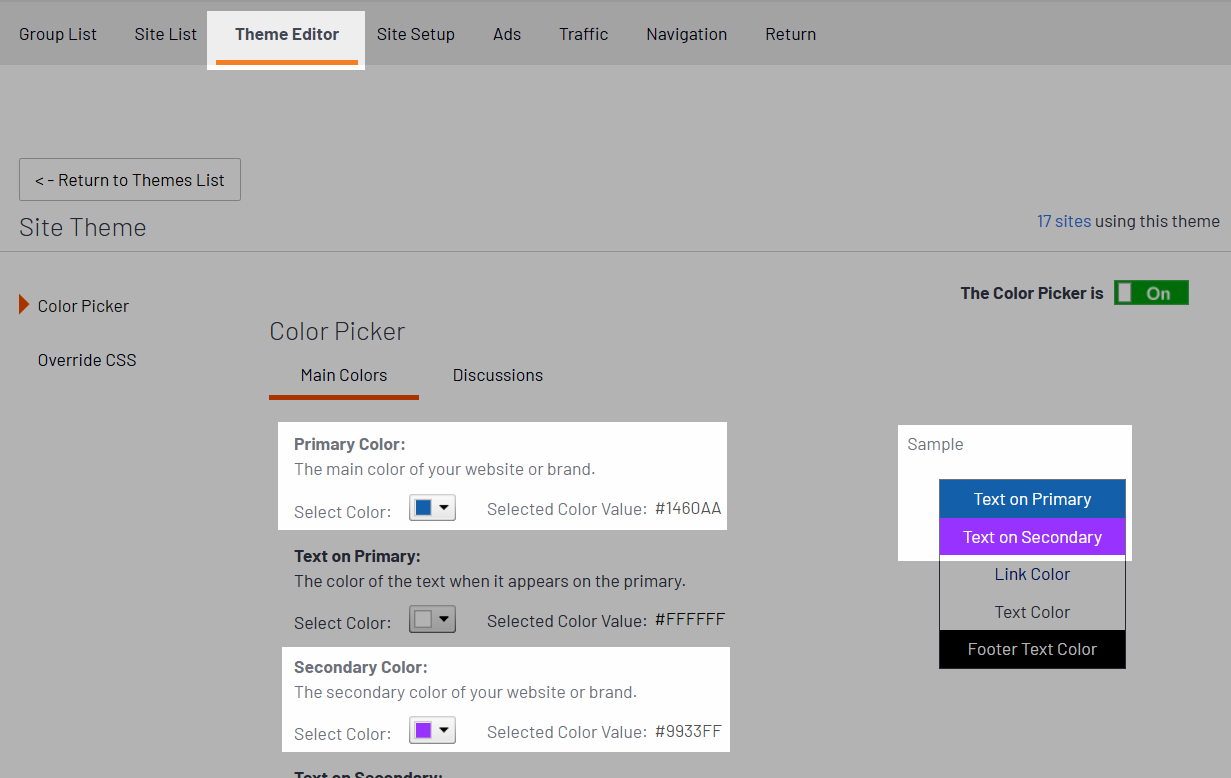Select Color Picker in the sidebar
Viewport: 1231px width, 778px height.
click(83, 306)
